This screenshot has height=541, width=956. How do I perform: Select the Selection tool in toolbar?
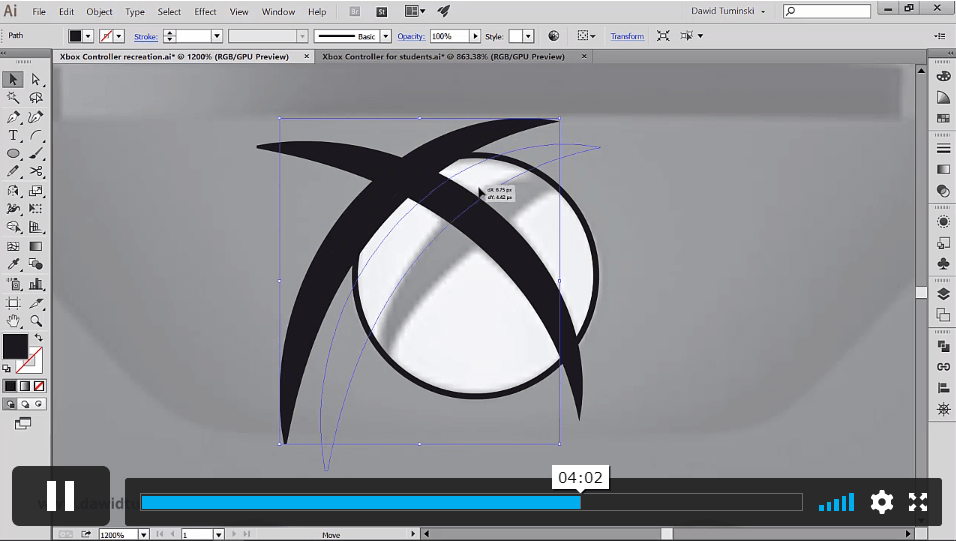tap(13, 79)
